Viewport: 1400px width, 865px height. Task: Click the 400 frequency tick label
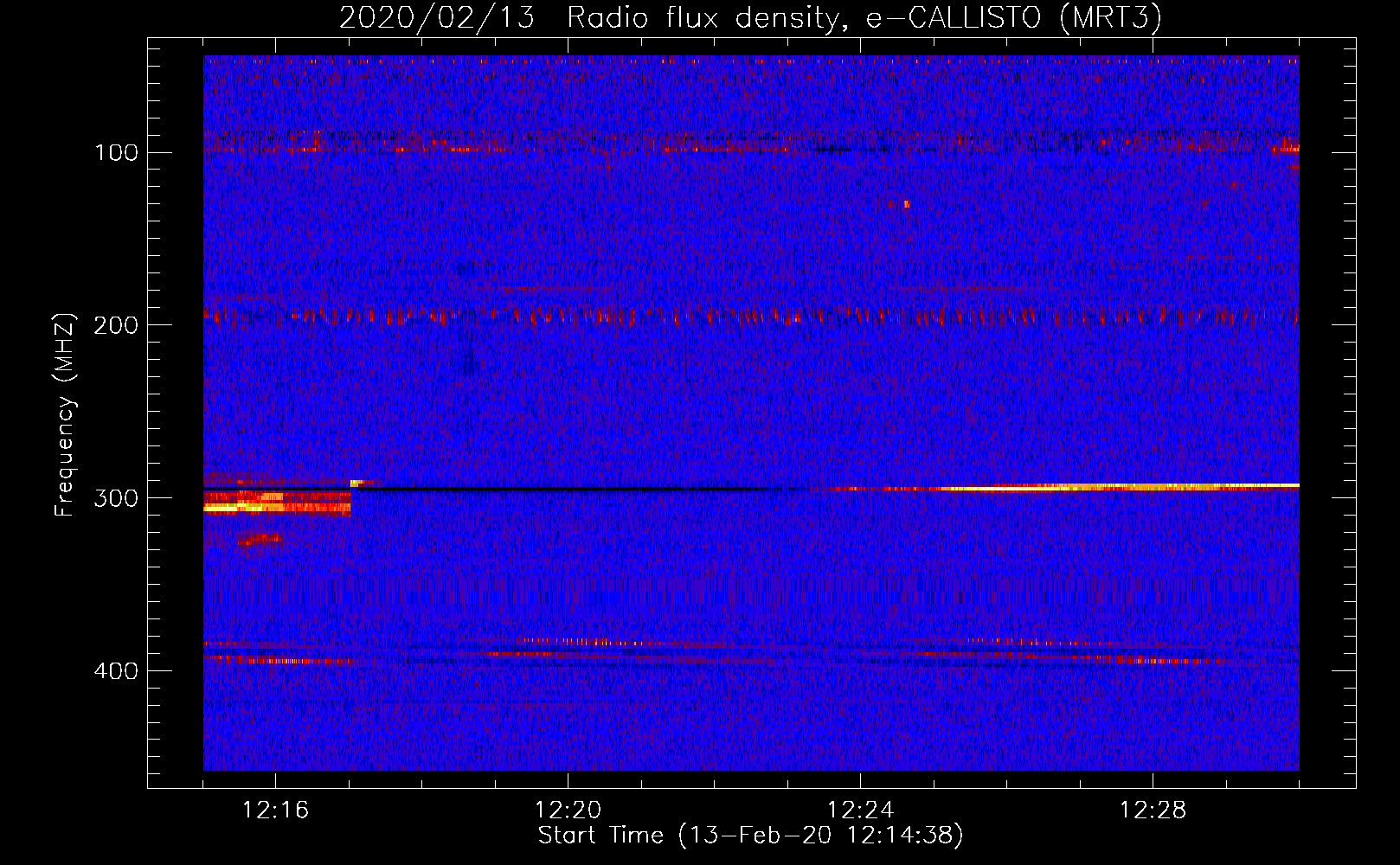point(117,671)
